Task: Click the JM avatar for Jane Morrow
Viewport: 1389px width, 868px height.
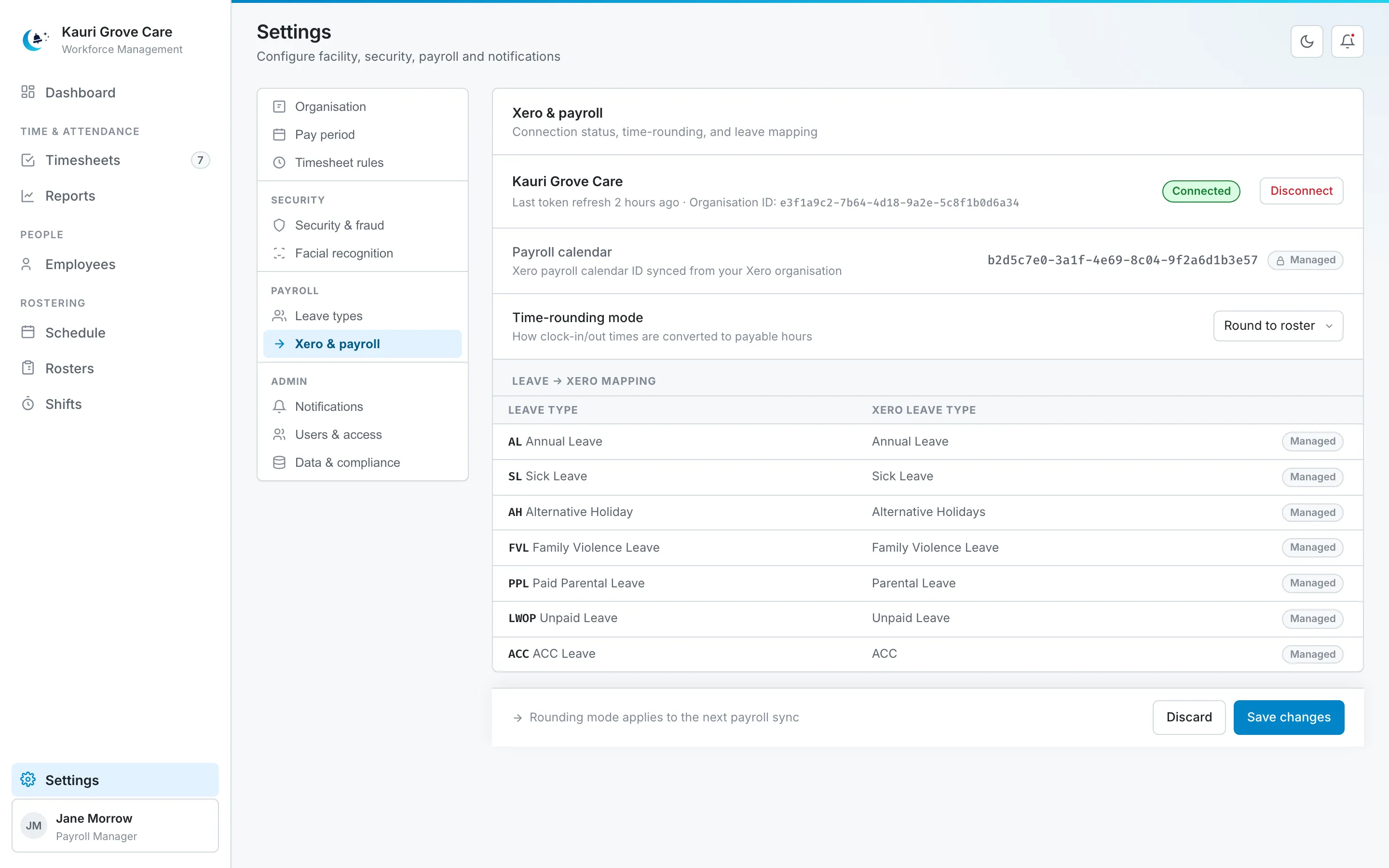Action: pos(33,826)
